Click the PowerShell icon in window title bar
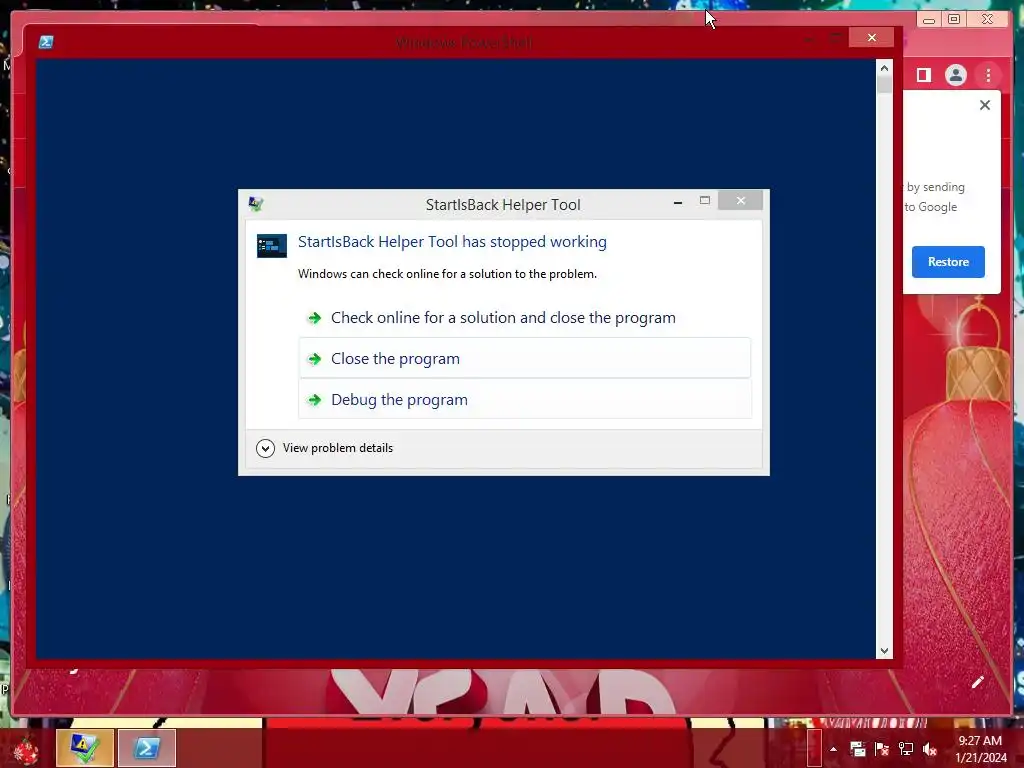 (x=46, y=42)
